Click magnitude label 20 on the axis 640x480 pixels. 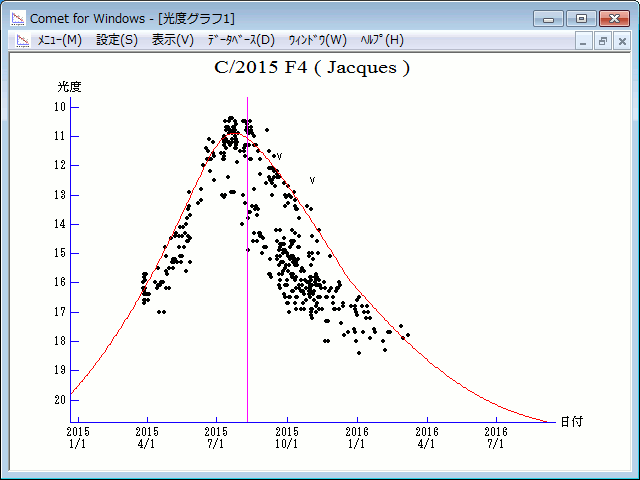click(60, 400)
